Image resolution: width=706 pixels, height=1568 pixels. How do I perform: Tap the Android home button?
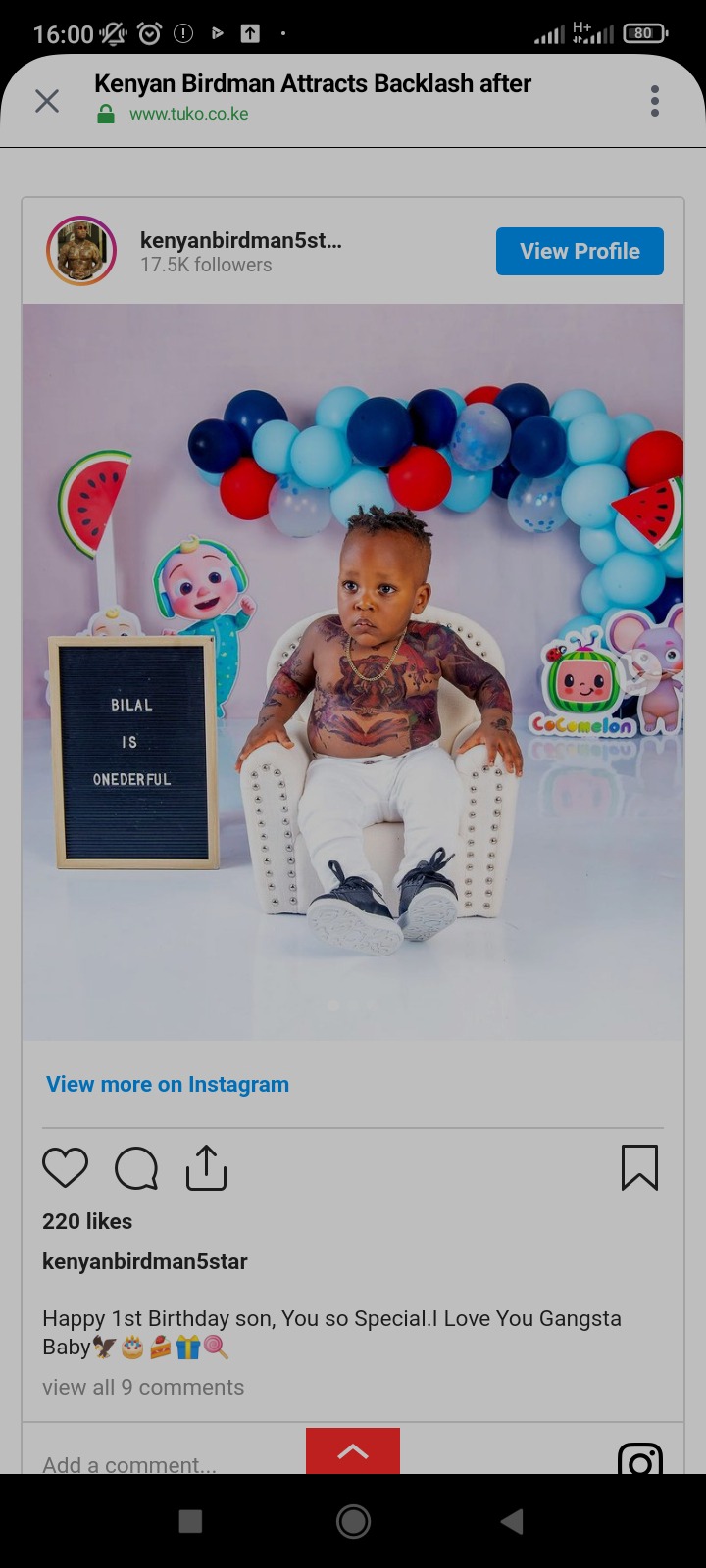point(353,1521)
